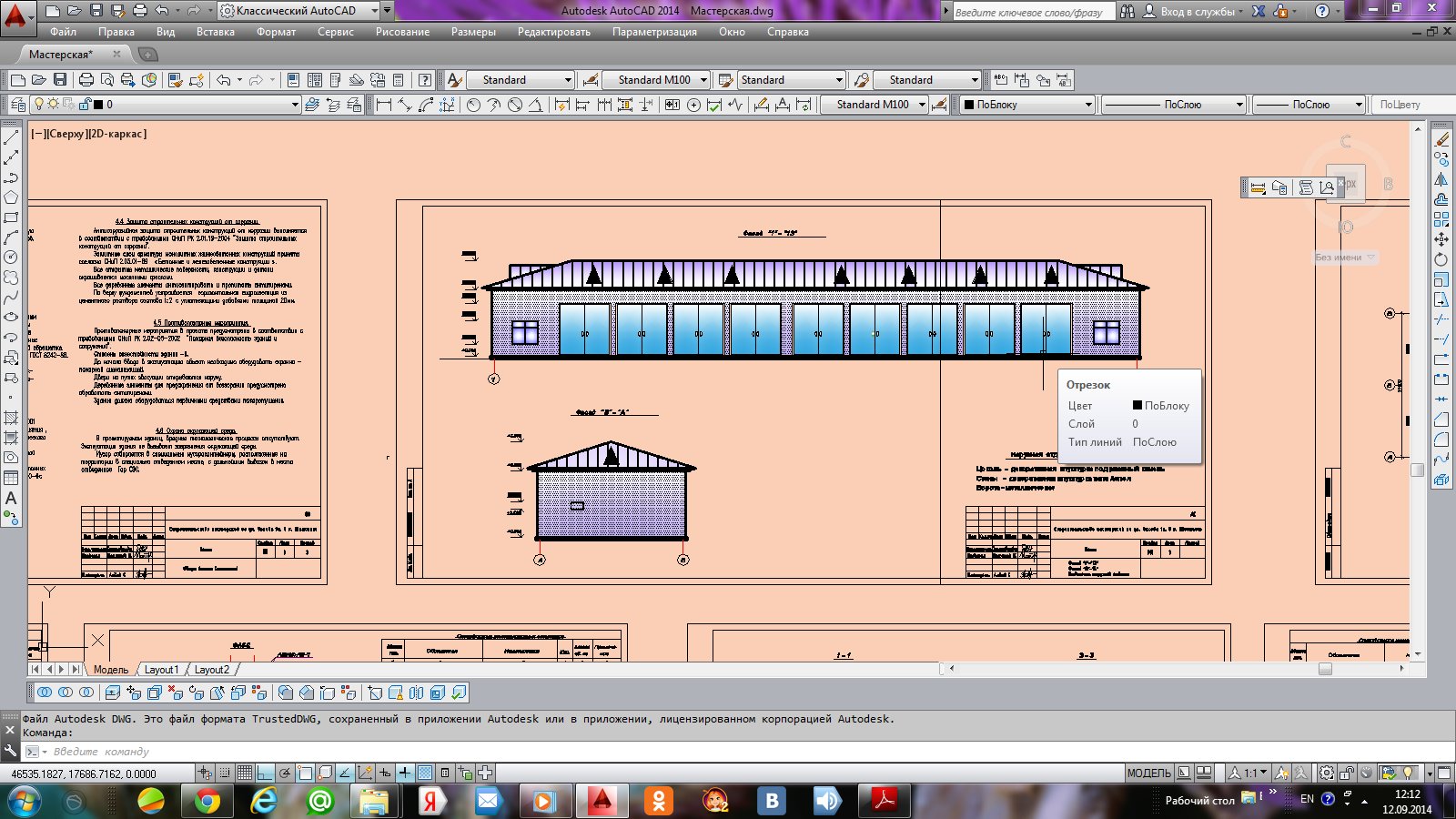Image resolution: width=1456 pixels, height=819 pixels.
Task: Click the МОДЕЛЬ button in the status bar
Action: click(x=1148, y=773)
